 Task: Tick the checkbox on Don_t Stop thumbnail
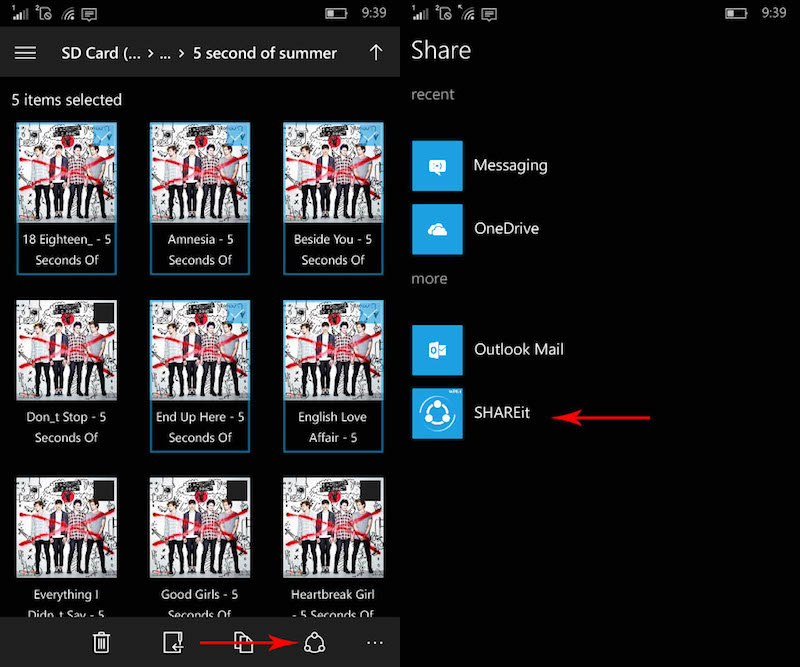(x=103, y=314)
